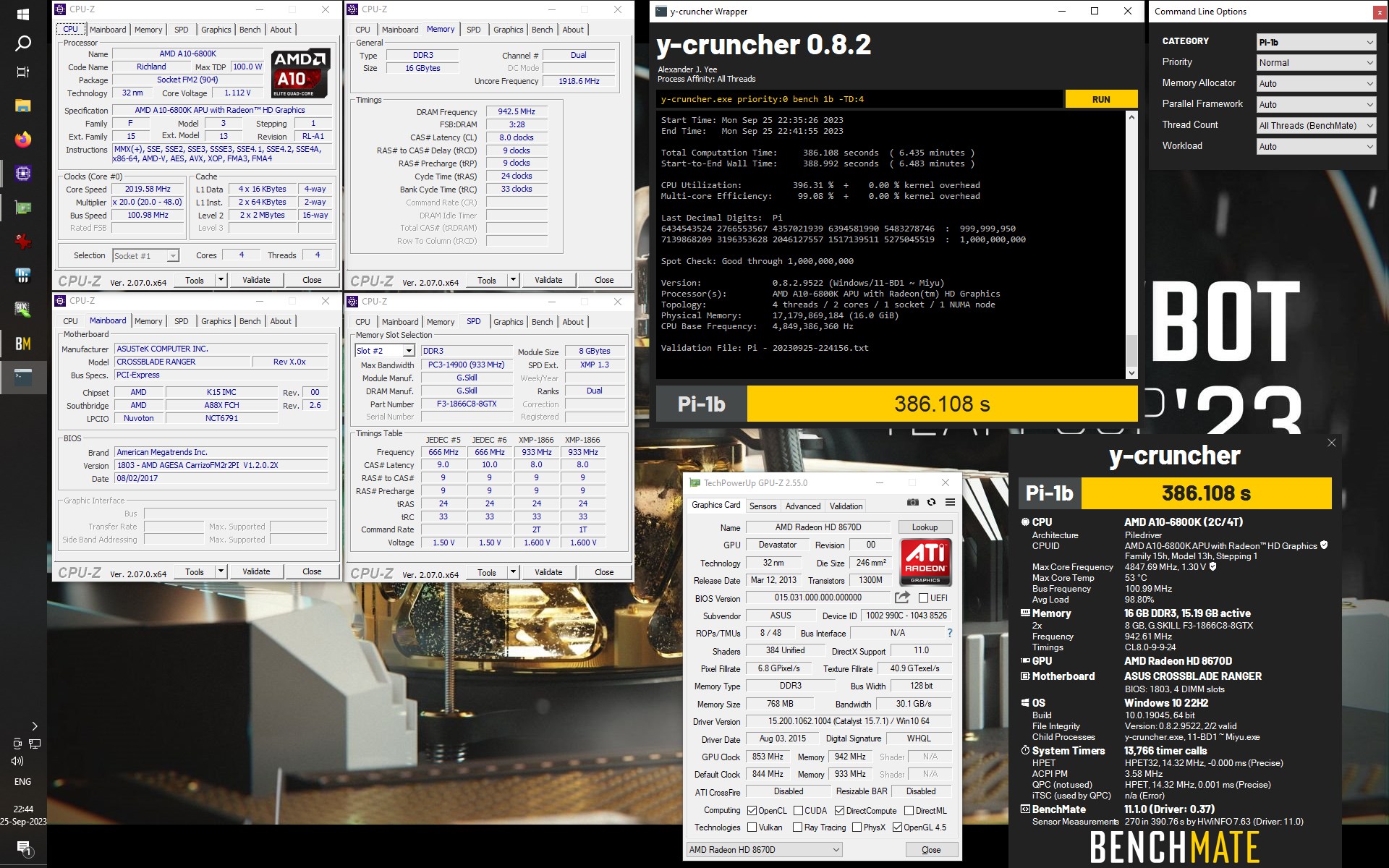Toggle the CUDA checkbox
Image resolution: width=1389 pixels, height=868 pixels.
pyautogui.click(x=798, y=811)
